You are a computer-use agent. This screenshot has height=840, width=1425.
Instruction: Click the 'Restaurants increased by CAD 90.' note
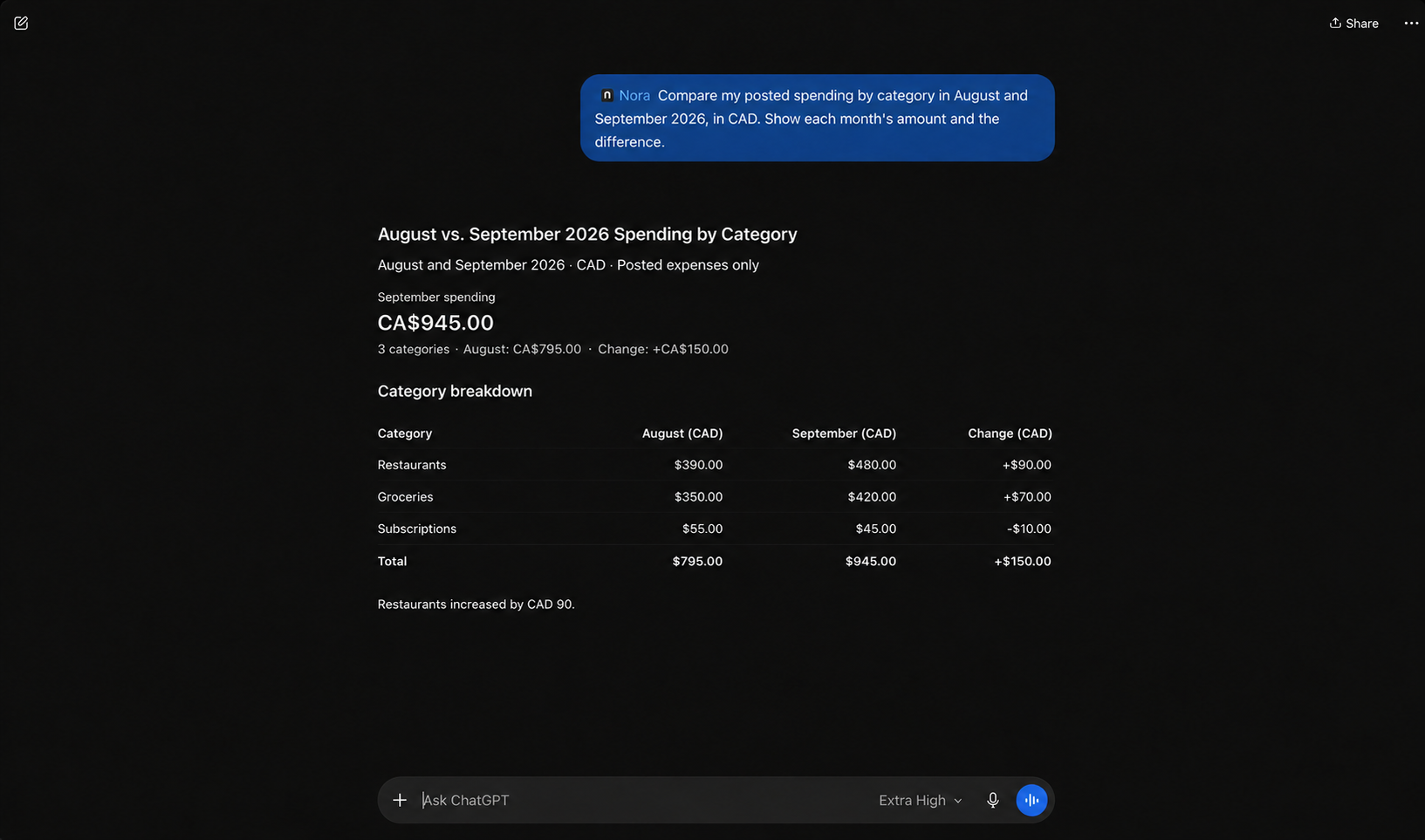tap(476, 604)
